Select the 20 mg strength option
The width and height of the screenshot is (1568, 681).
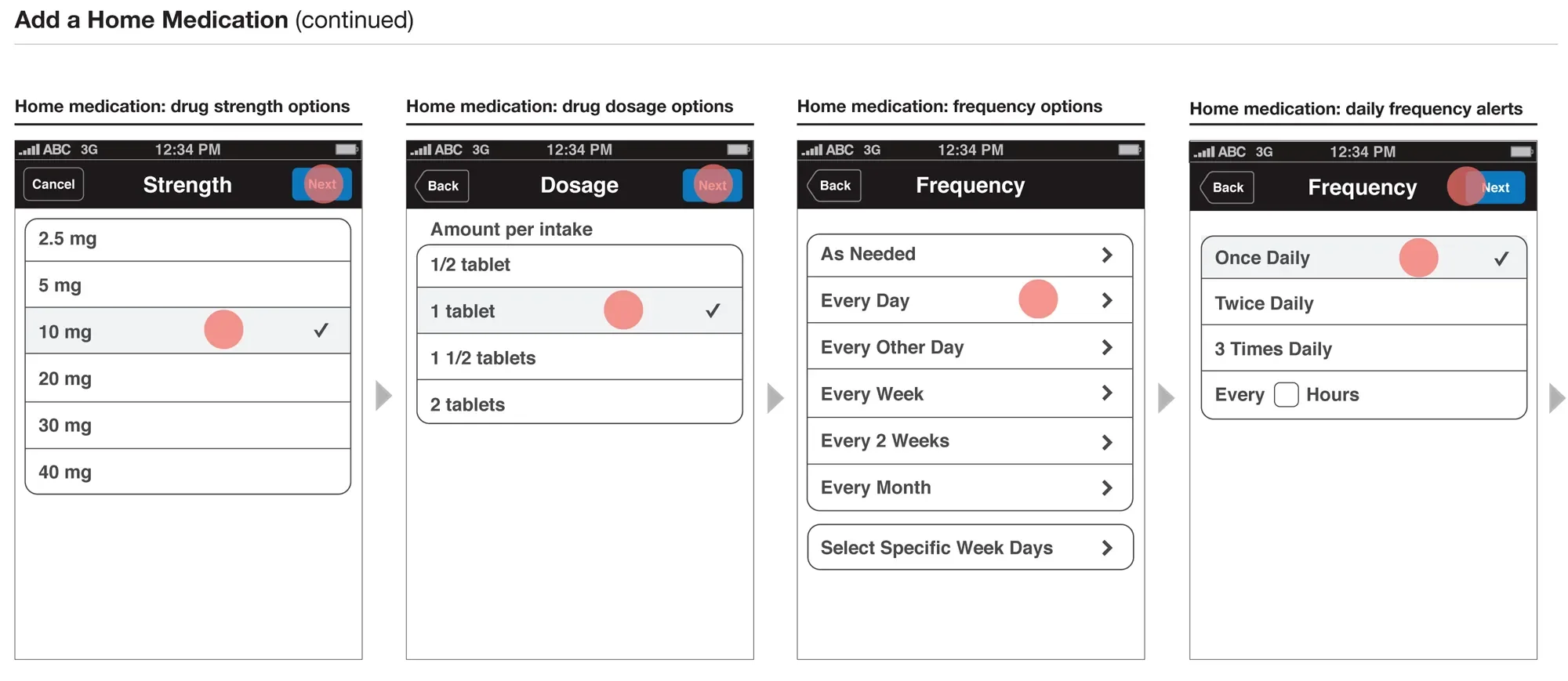point(188,379)
